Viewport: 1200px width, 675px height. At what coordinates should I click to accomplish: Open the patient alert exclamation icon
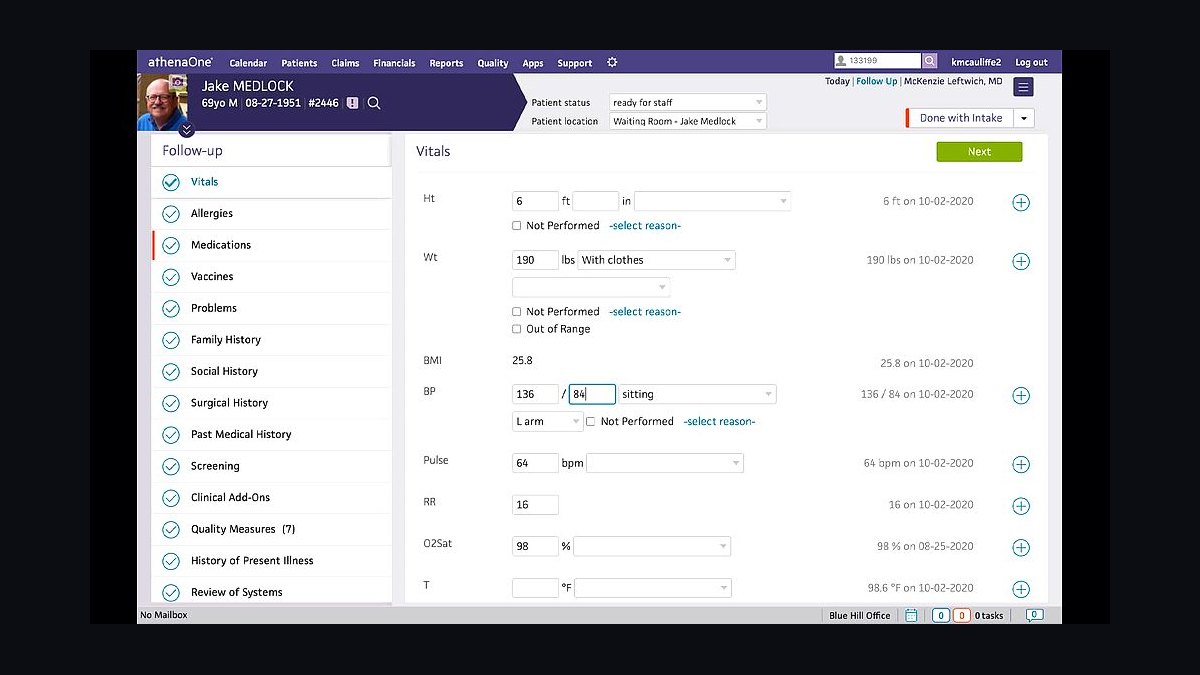[x=352, y=102]
